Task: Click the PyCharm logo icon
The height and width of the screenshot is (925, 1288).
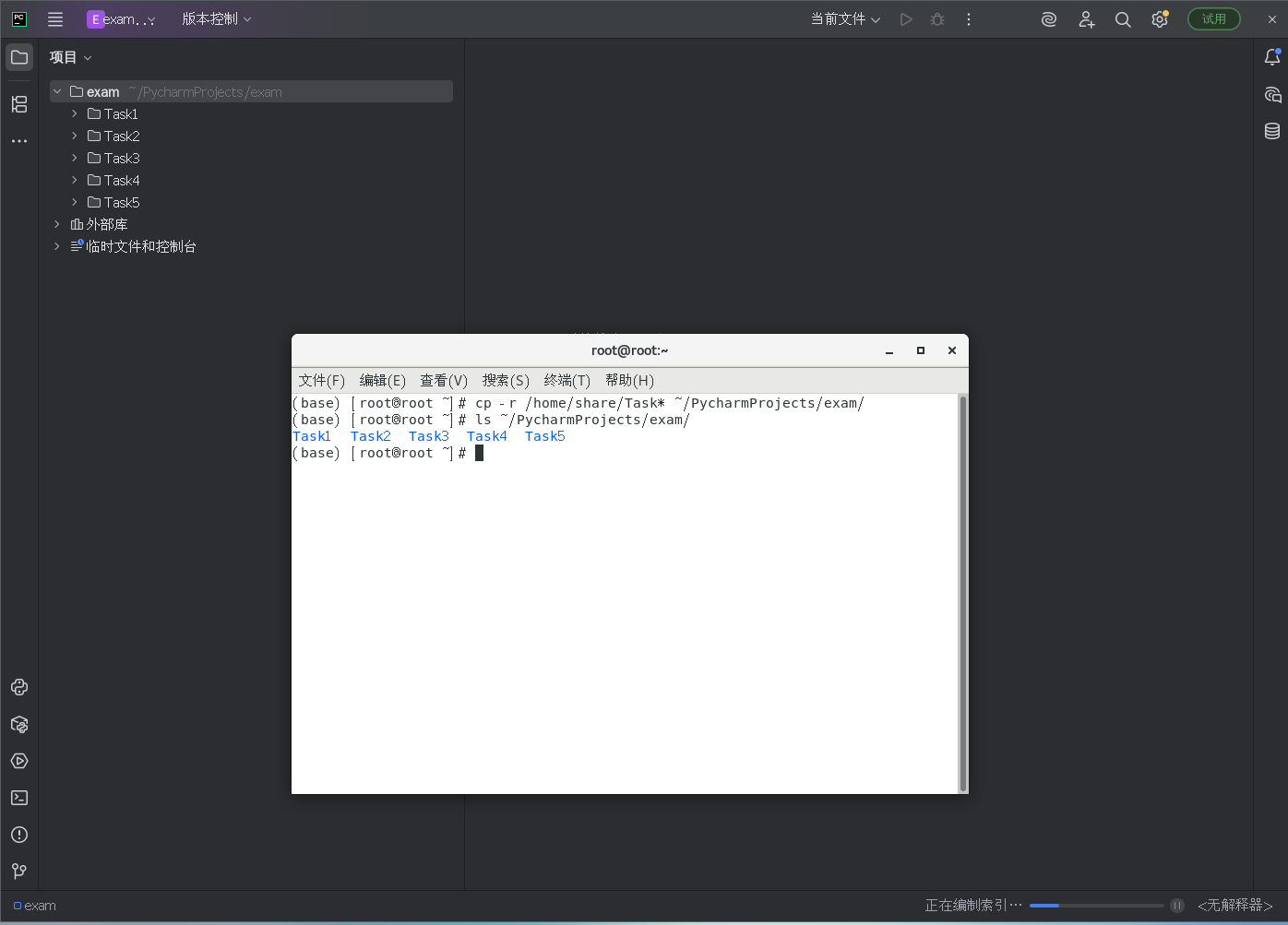Action: pos(19,19)
